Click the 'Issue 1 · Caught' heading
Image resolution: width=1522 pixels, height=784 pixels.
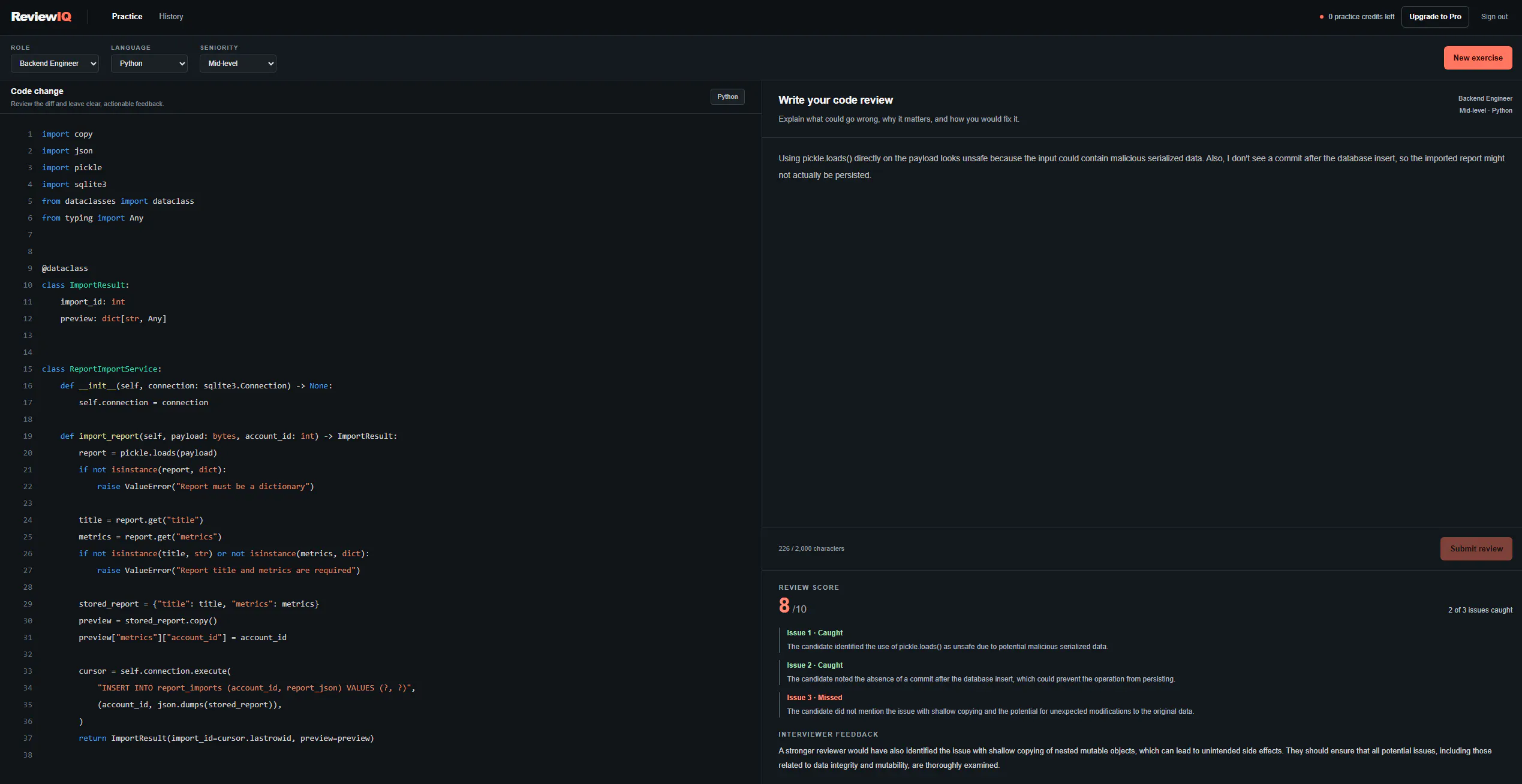point(814,633)
